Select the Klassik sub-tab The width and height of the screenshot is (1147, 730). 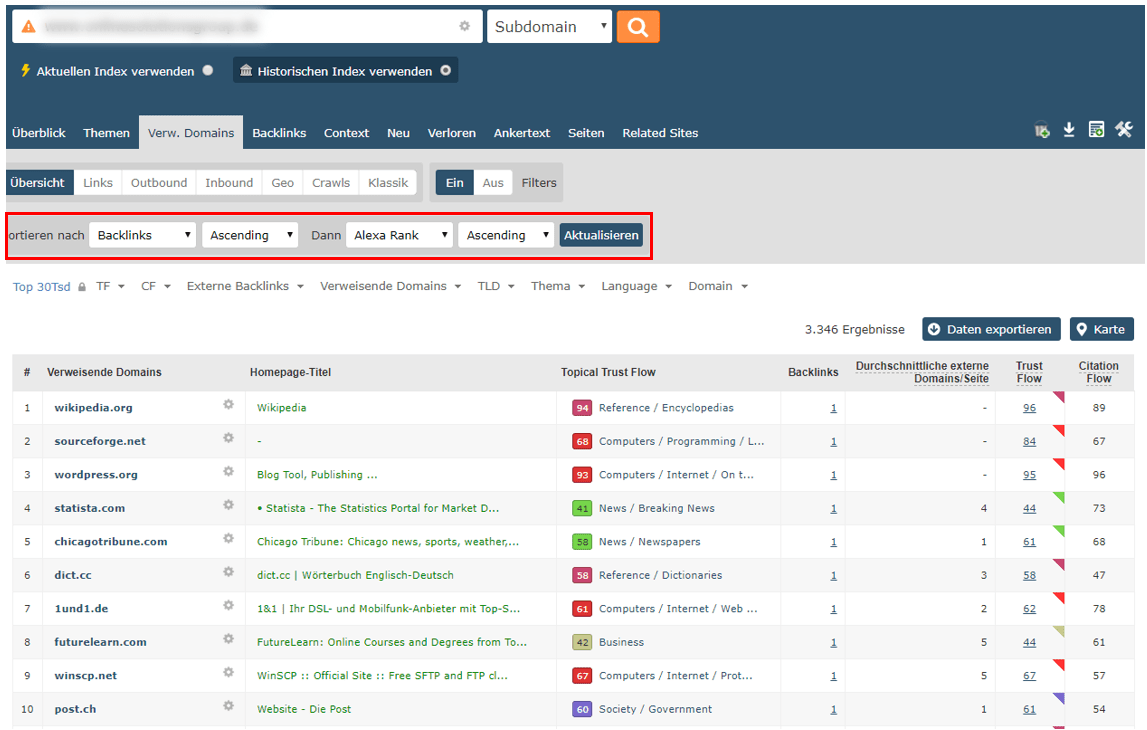point(388,183)
